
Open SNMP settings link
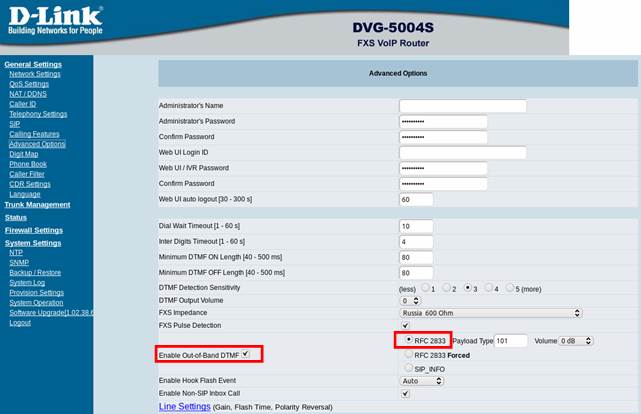19,262
